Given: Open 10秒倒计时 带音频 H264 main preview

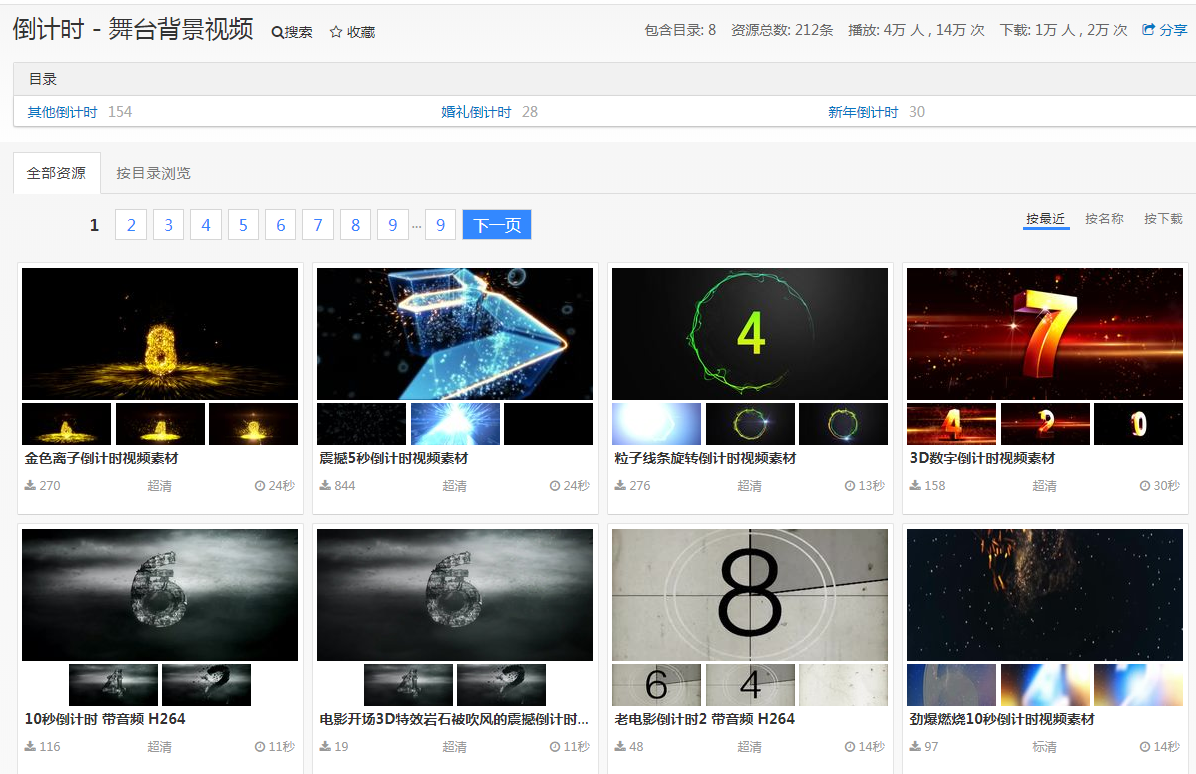Looking at the screenshot, I should coord(160,595).
